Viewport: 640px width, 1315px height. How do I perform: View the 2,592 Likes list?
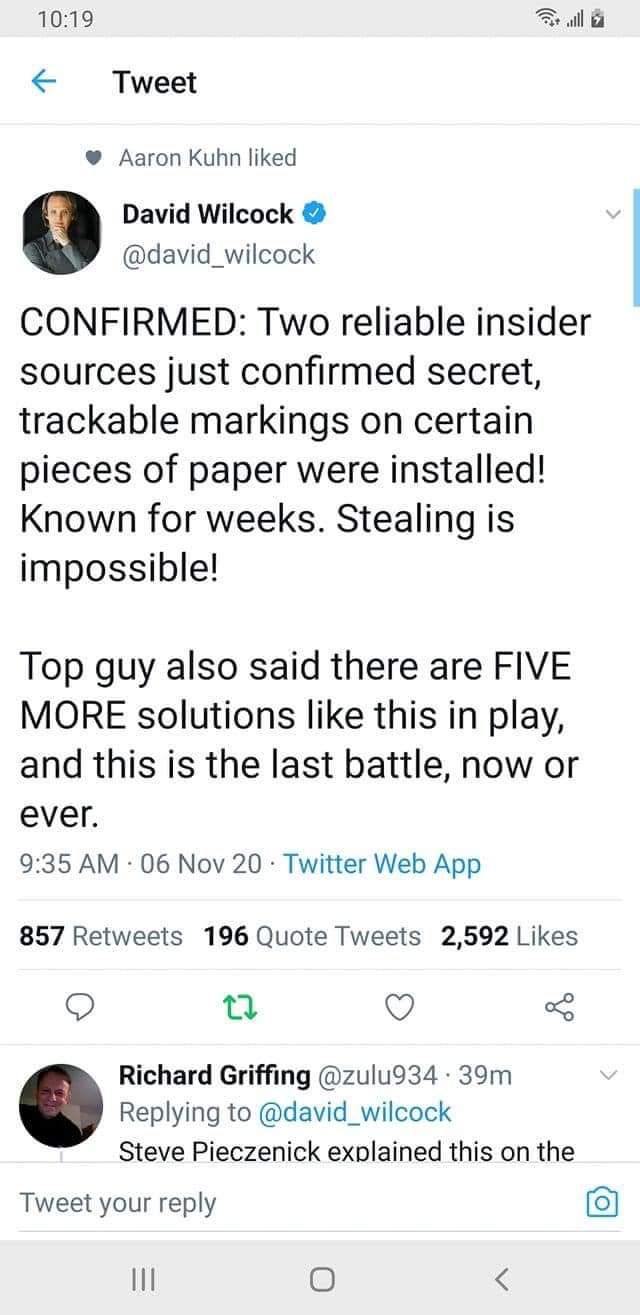tap(509, 936)
